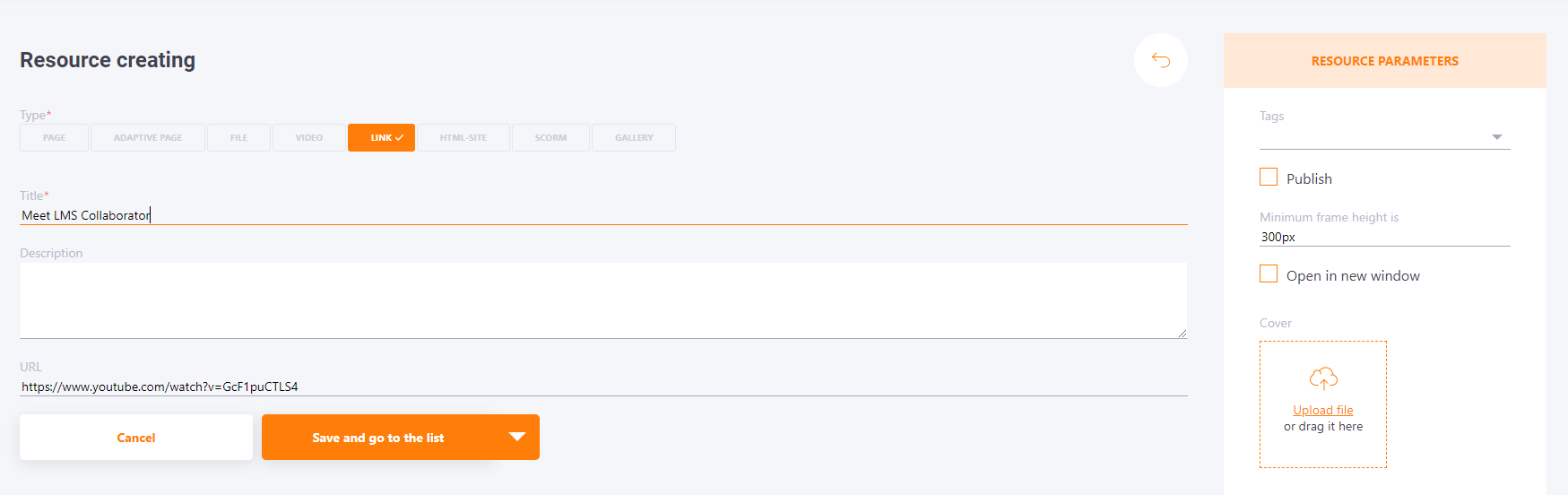
Task: Choose the HTML-Site type
Action: [x=463, y=137]
